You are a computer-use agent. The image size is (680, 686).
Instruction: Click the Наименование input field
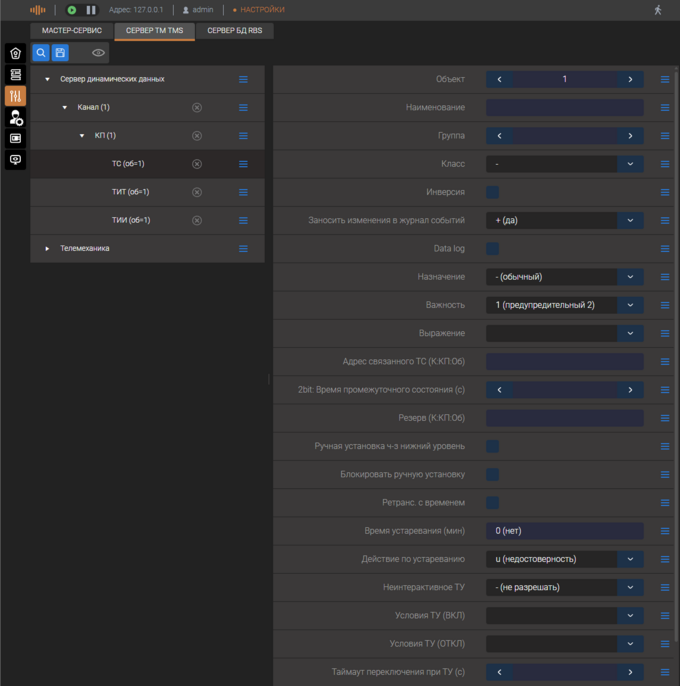point(565,108)
